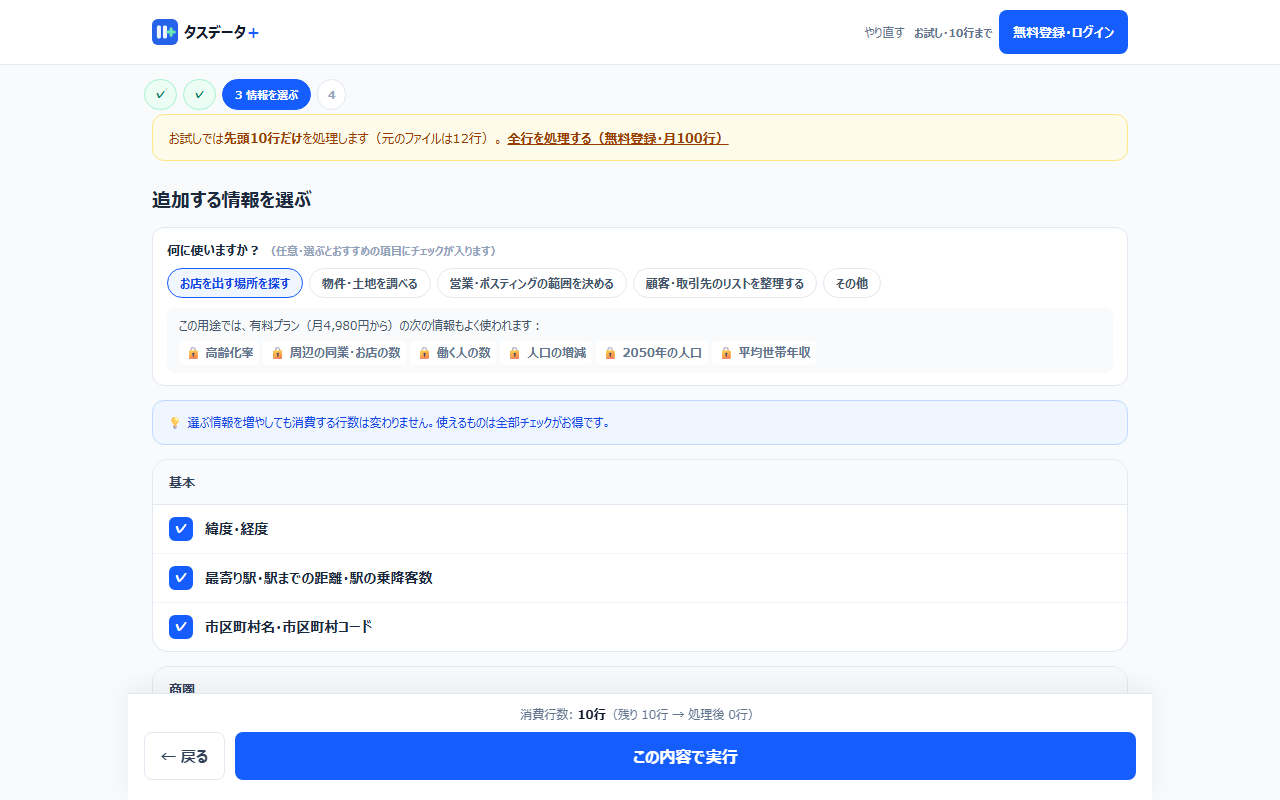Click the 何に使いますか？ label
Image resolution: width=1280 pixels, height=800 pixels.
click(x=213, y=250)
